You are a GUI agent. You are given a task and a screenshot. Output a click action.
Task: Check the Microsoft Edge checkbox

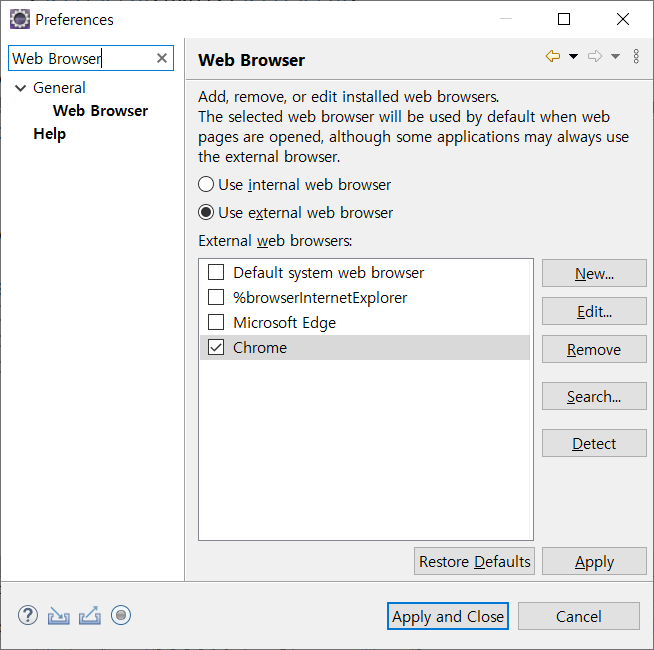click(x=216, y=322)
